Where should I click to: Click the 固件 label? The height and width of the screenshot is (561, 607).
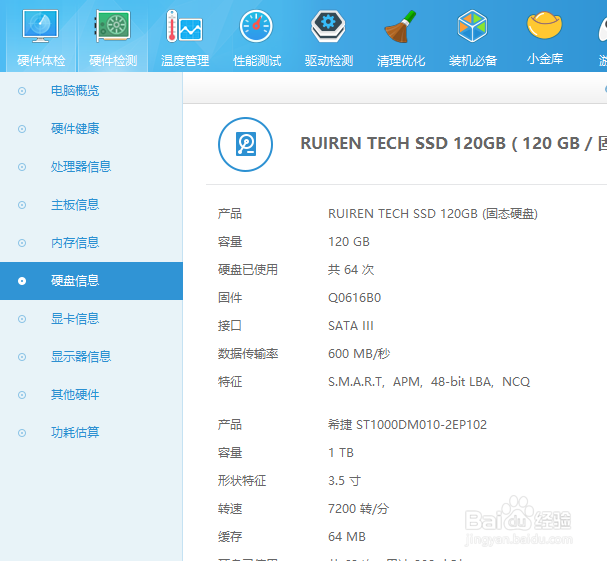(230, 298)
